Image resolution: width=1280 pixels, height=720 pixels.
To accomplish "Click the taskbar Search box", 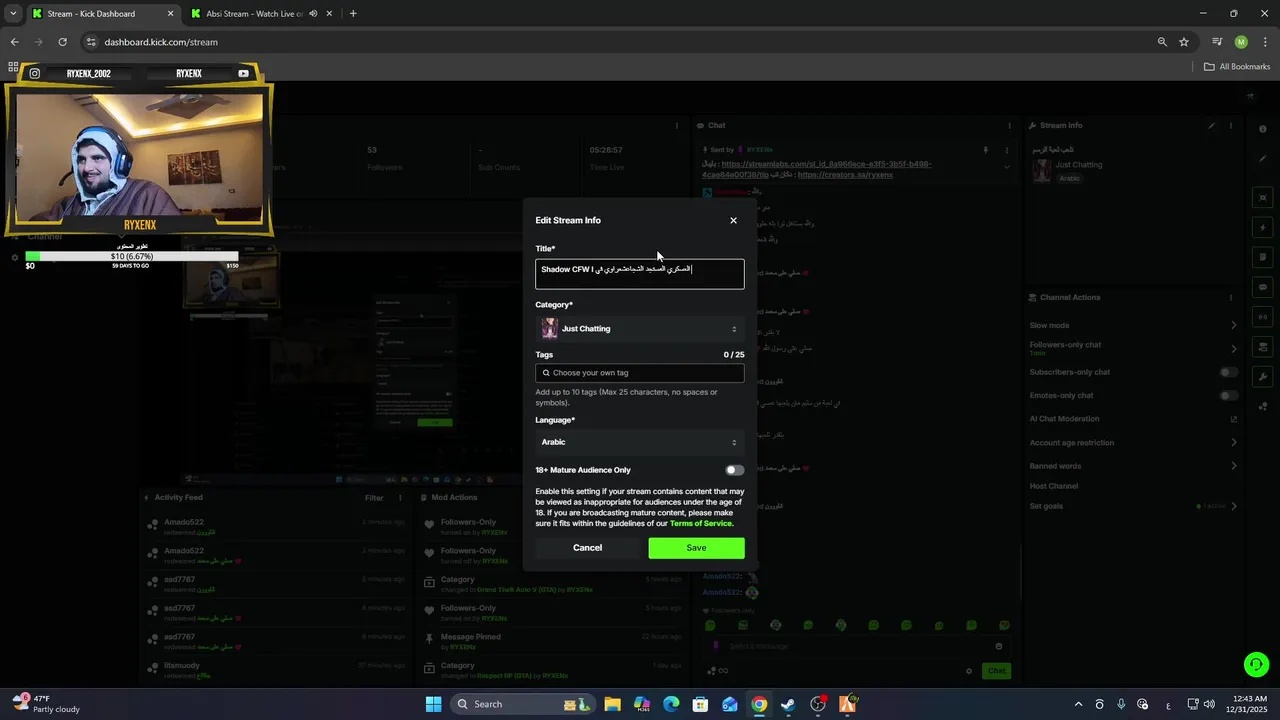I will (x=523, y=704).
